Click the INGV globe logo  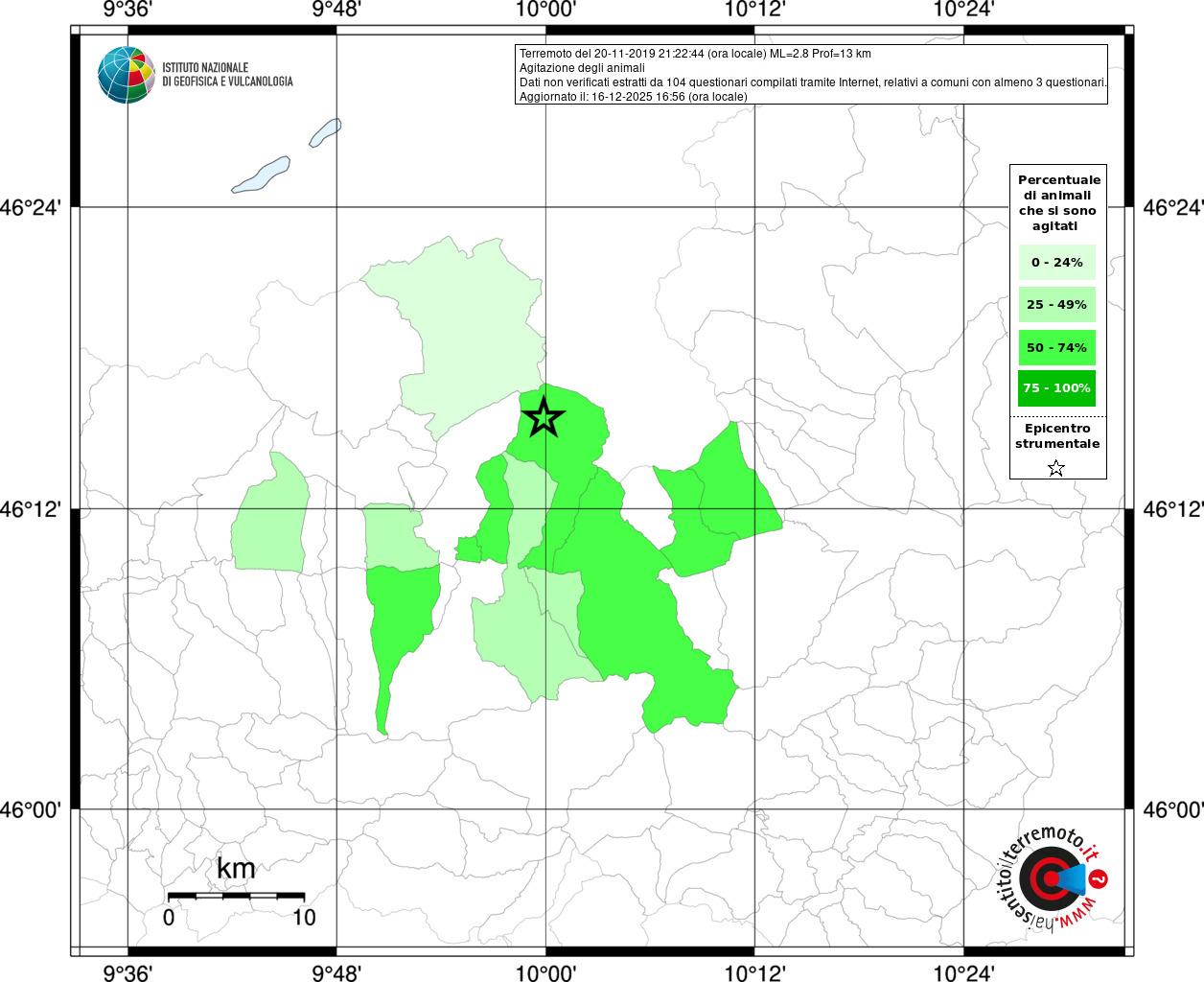coord(127,75)
